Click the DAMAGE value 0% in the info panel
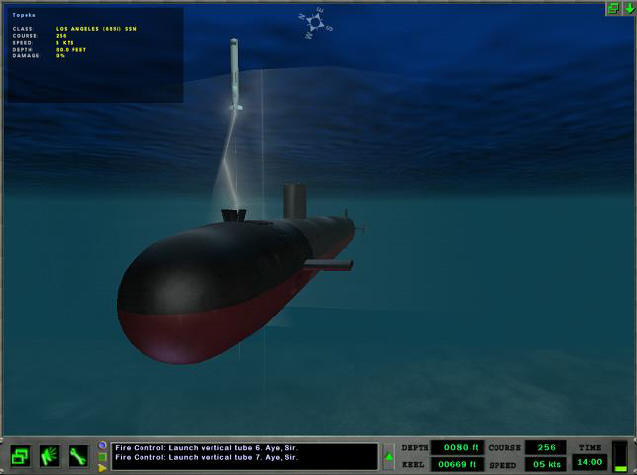The height and width of the screenshot is (475, 637). pos(61,56)
